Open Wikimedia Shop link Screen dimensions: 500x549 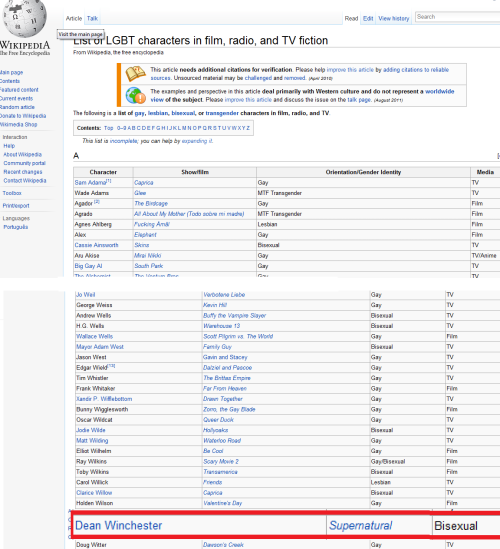tap(18, 125)
